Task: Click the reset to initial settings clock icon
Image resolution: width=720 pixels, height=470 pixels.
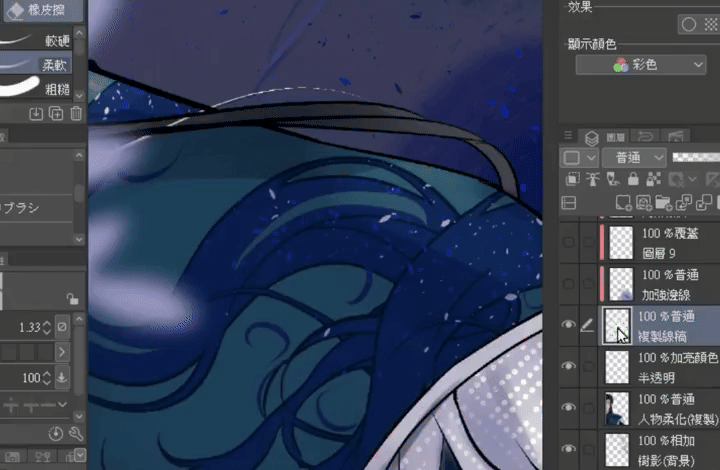Action: 56,434
